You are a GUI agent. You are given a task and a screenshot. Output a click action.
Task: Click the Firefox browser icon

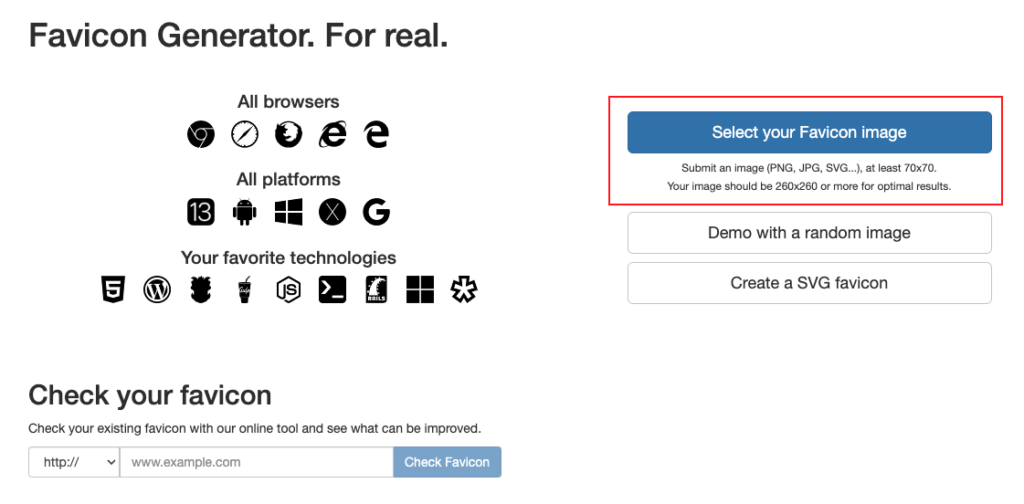(288, 134)
